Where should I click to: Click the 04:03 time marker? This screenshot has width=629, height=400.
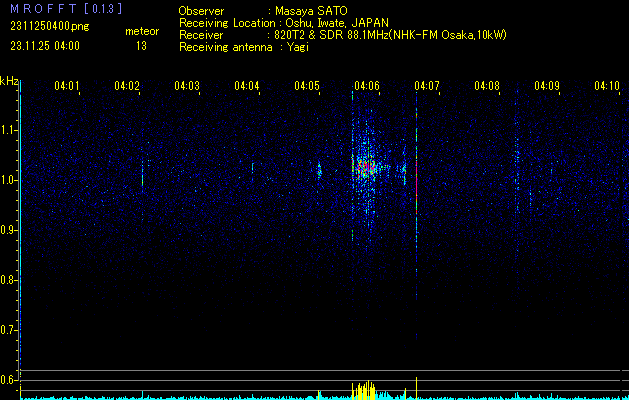(187, 86)
